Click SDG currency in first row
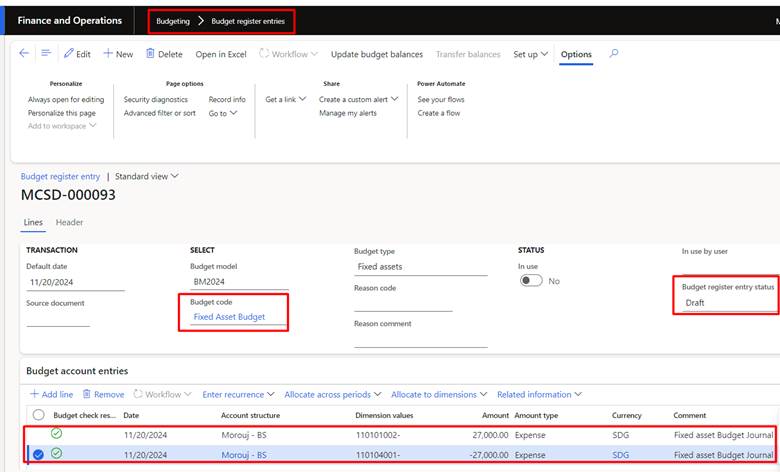This screenshot has height=472, width=780. tap(620, 435)
